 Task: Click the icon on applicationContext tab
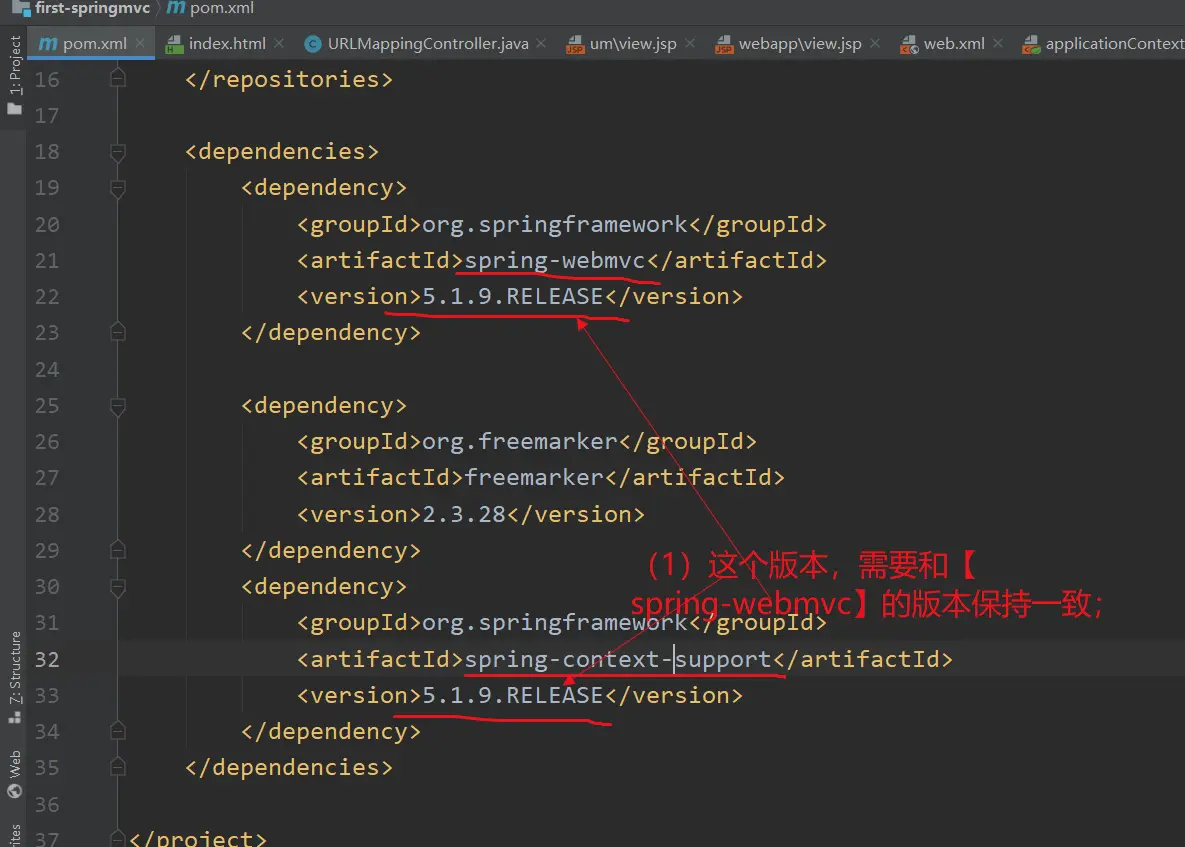coord(1031,45)
